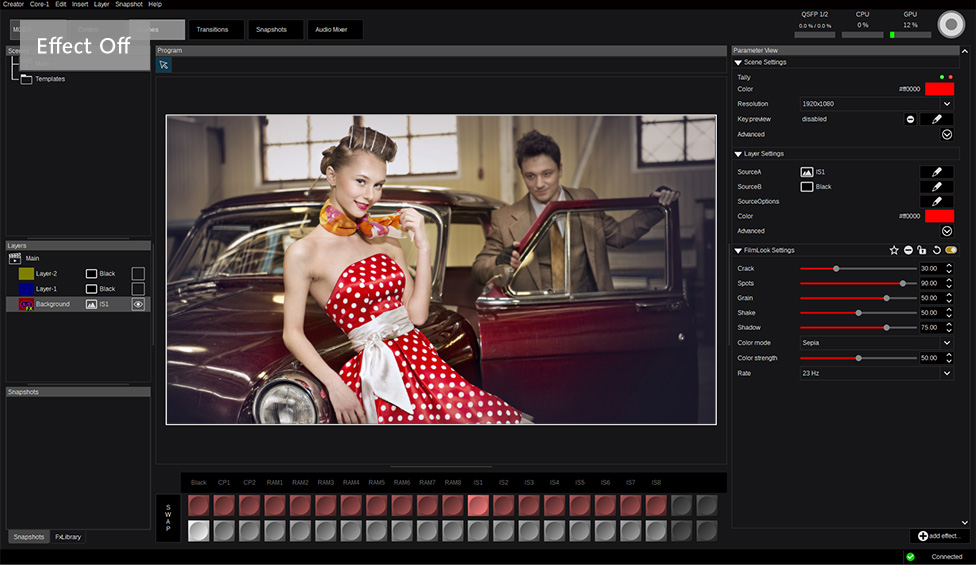
Task: Click the add effect button
Action: tap(939, 536)
